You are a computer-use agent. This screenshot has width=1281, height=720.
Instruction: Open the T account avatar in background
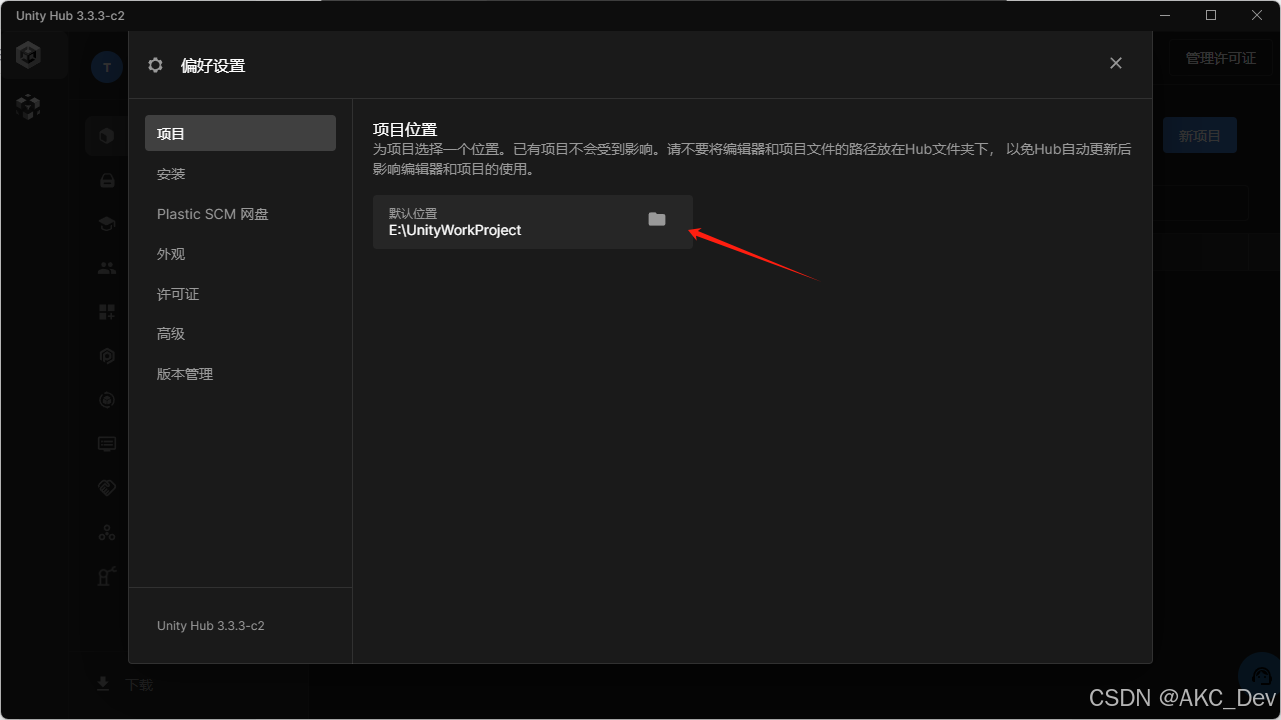click(x=107, y=67)
